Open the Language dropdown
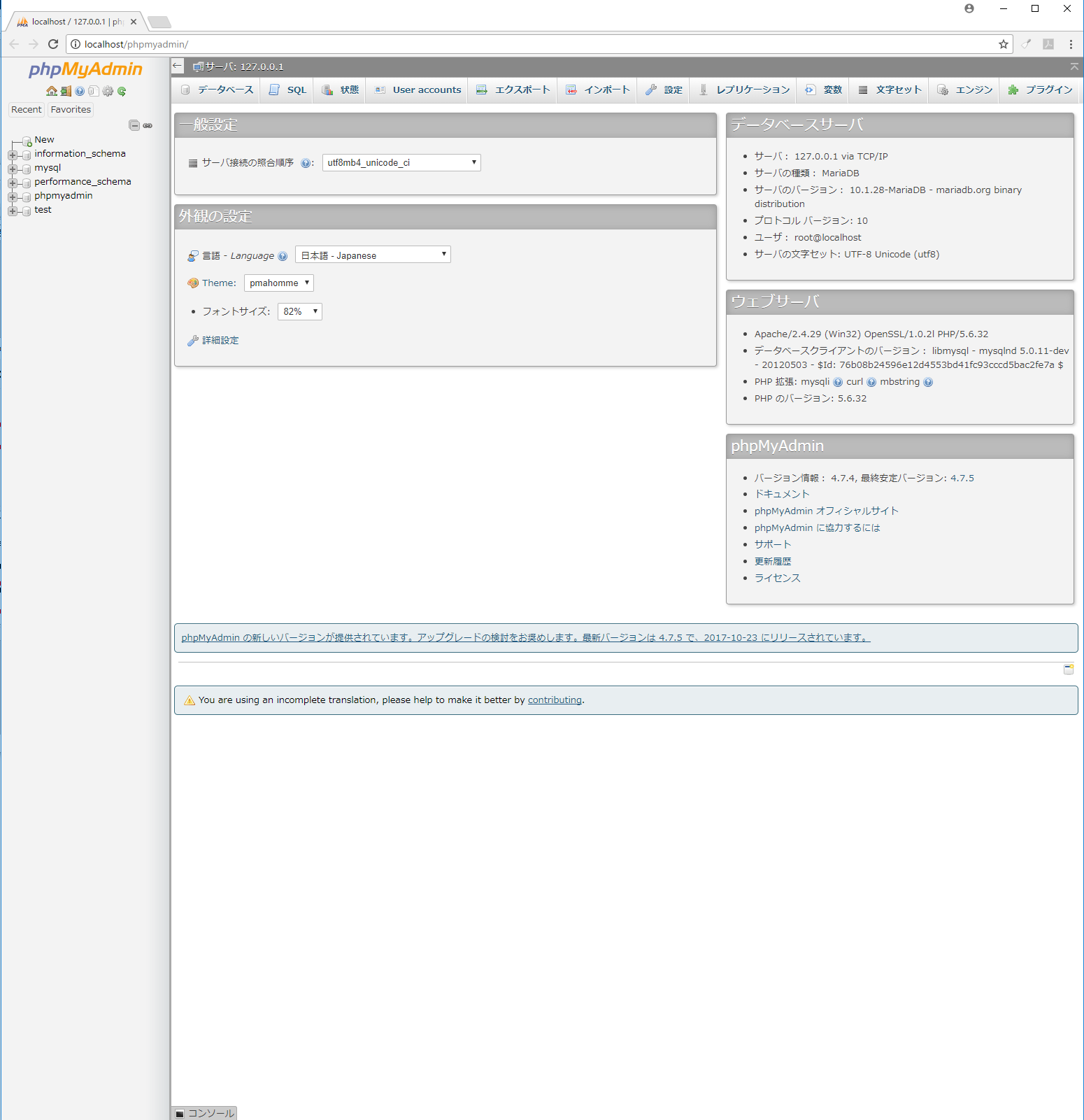The width and height of the screenshot is (1084, 1120). tap(373, 255)
